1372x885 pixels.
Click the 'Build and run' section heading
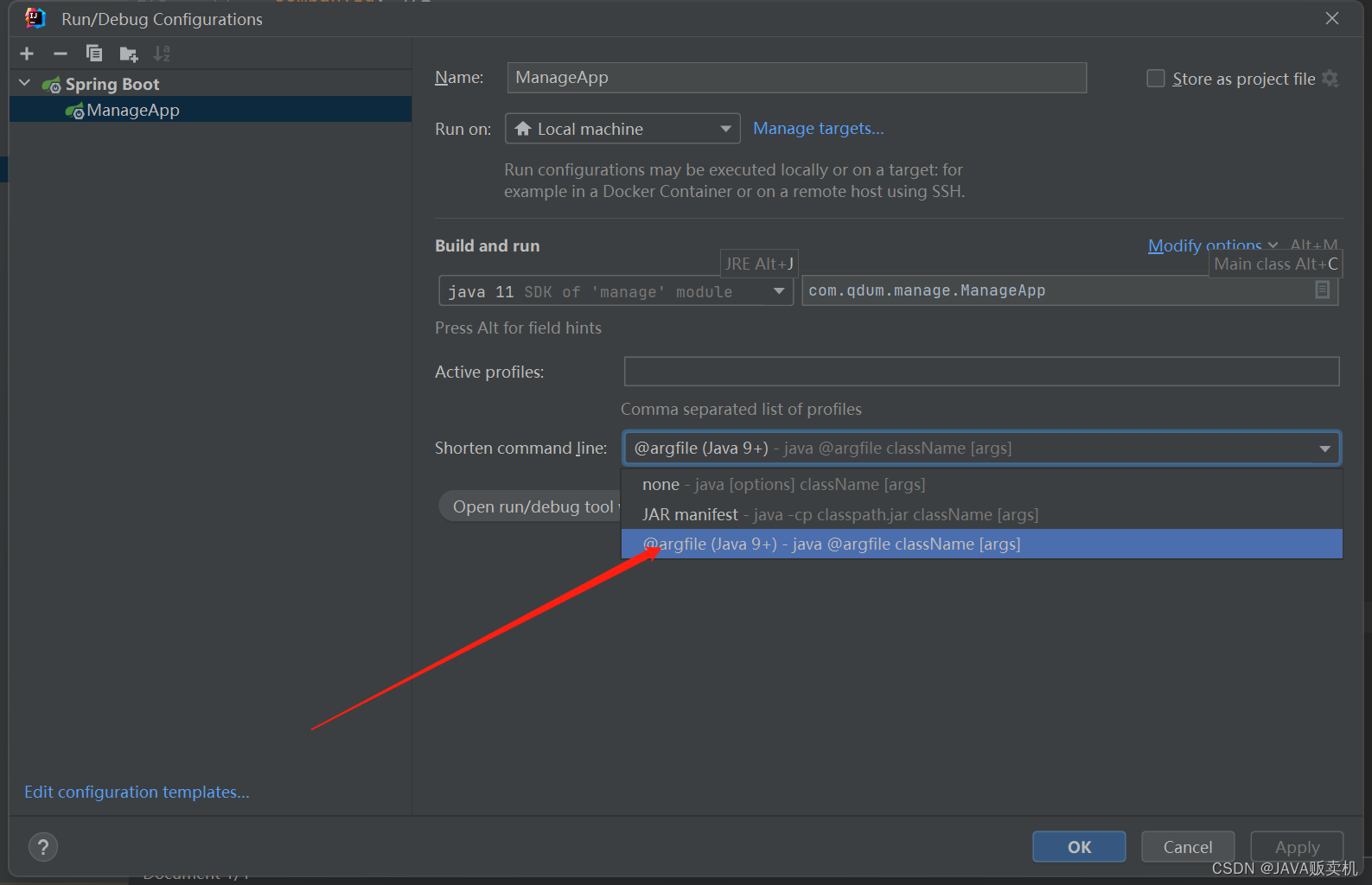(x=487, y=245)
